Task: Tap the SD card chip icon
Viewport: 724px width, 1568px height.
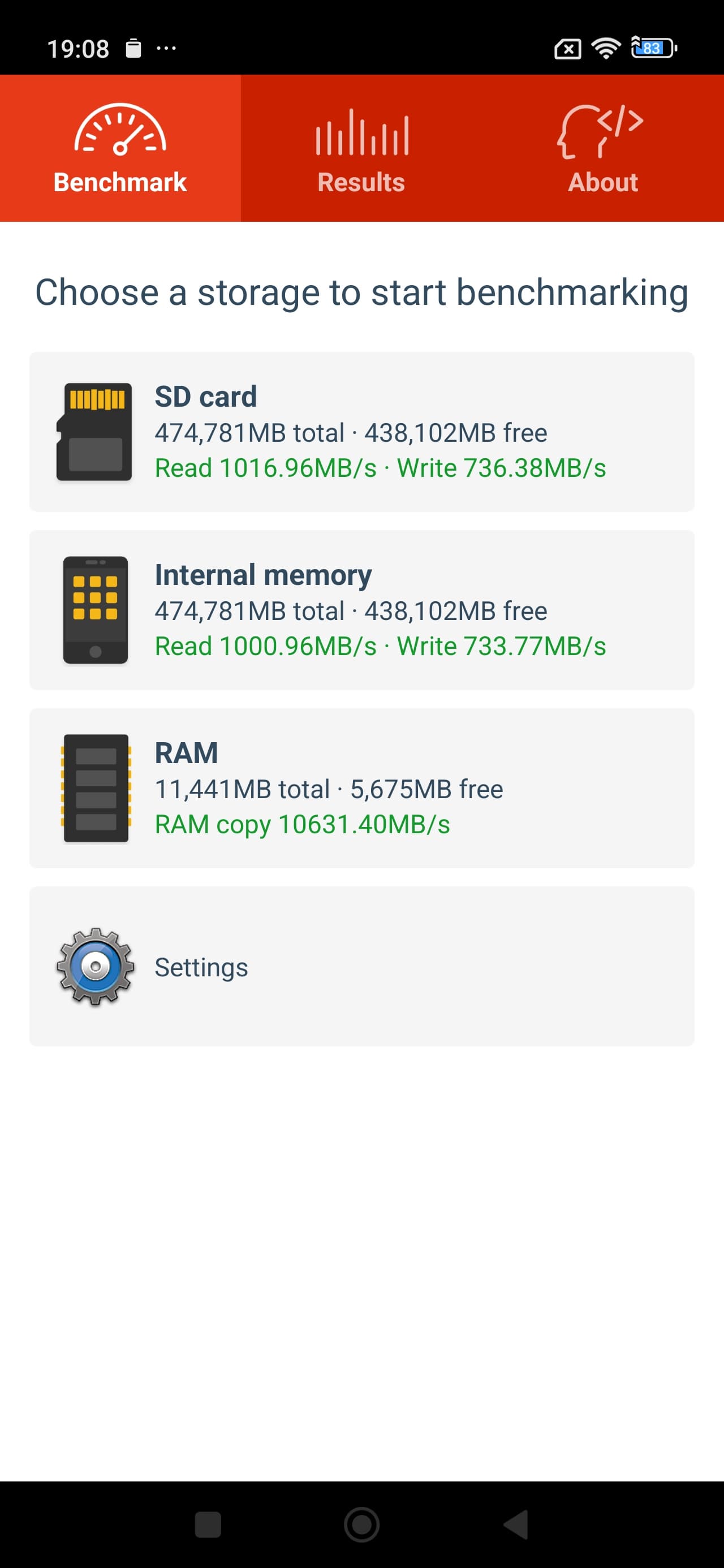Action: click(94, 432)
